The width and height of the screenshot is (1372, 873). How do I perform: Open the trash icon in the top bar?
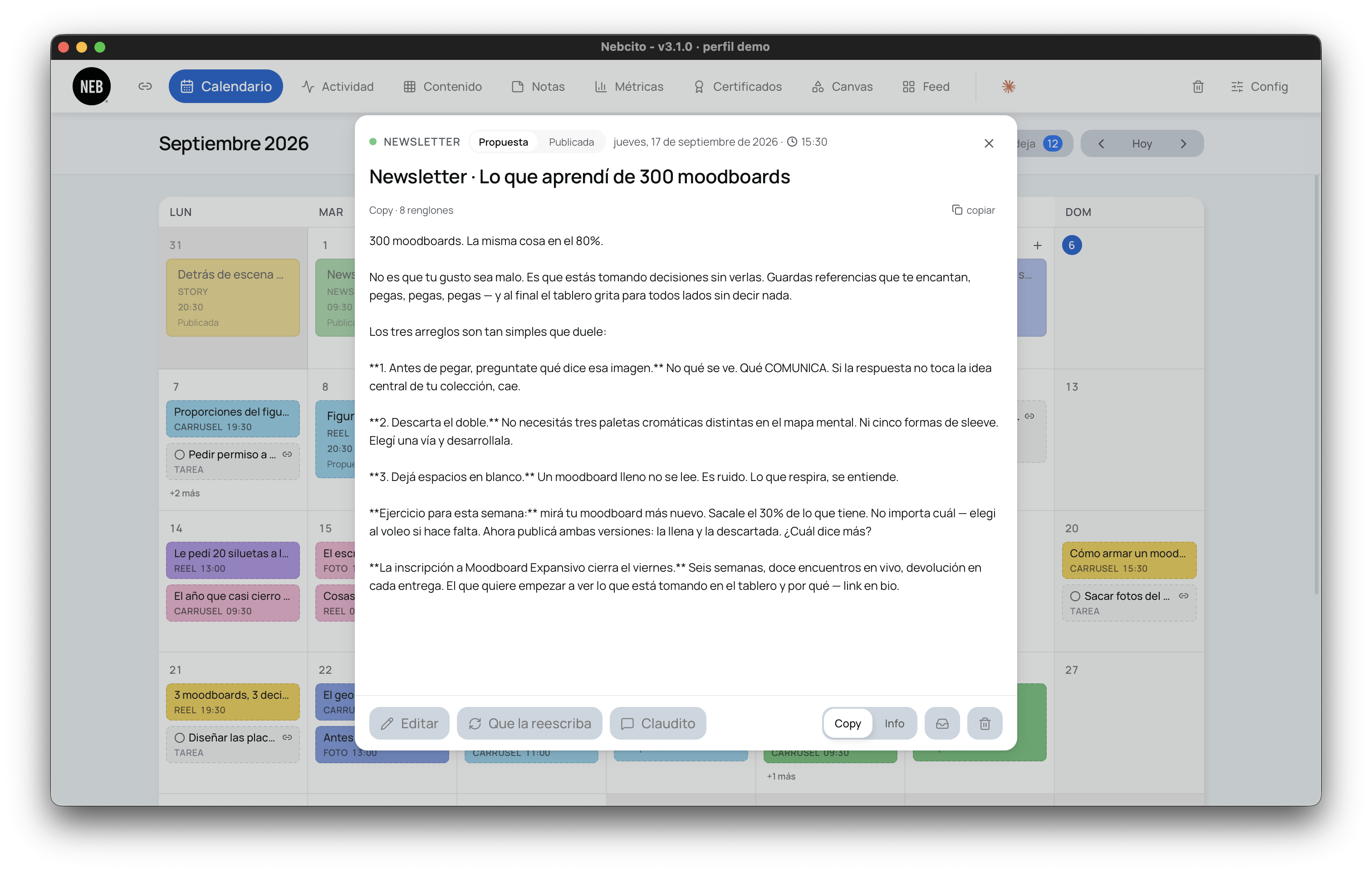(x=1198, y=87)
